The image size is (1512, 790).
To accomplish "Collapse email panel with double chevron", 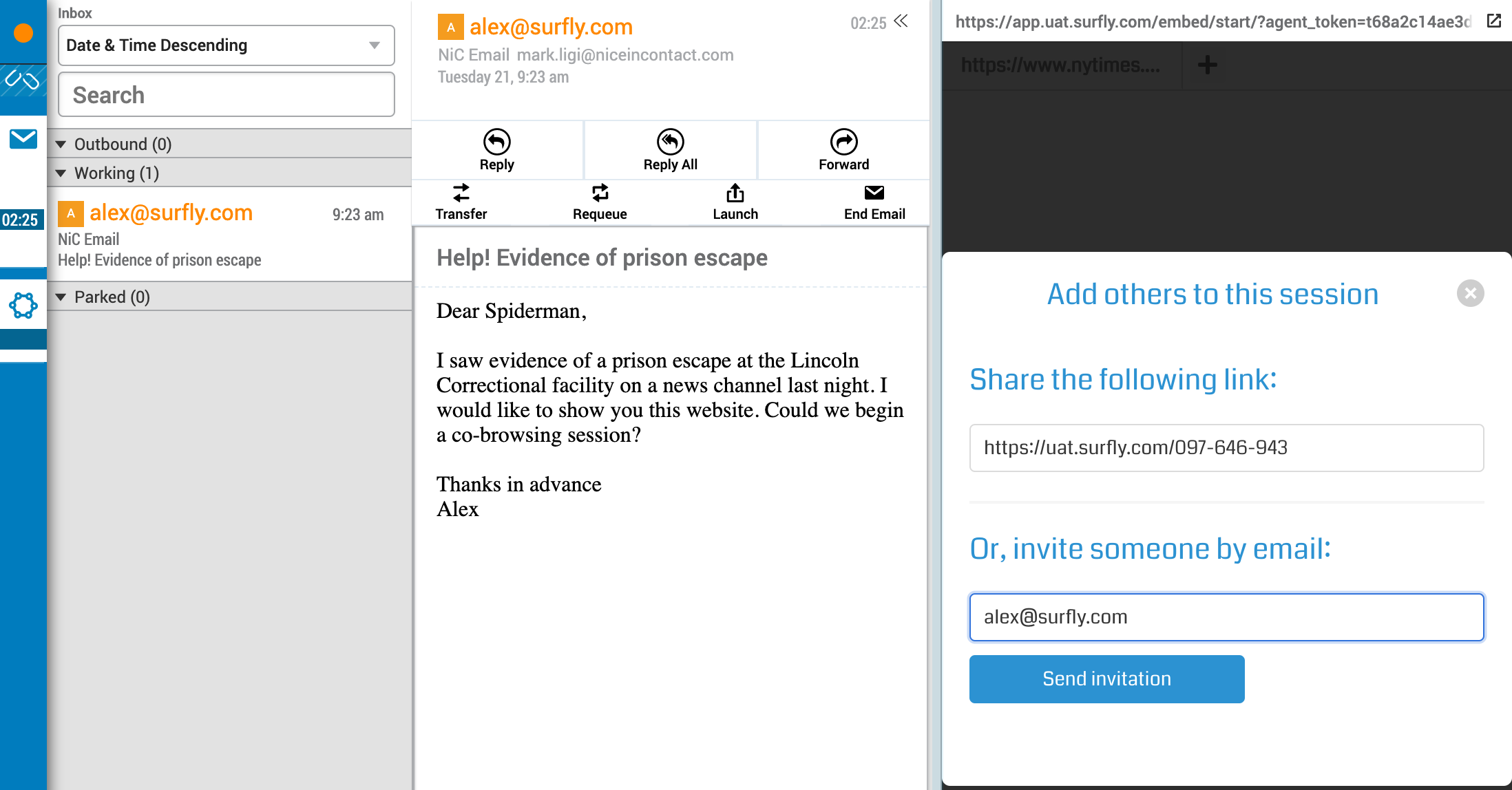I will pyautogui.click(x=901, y=21).
